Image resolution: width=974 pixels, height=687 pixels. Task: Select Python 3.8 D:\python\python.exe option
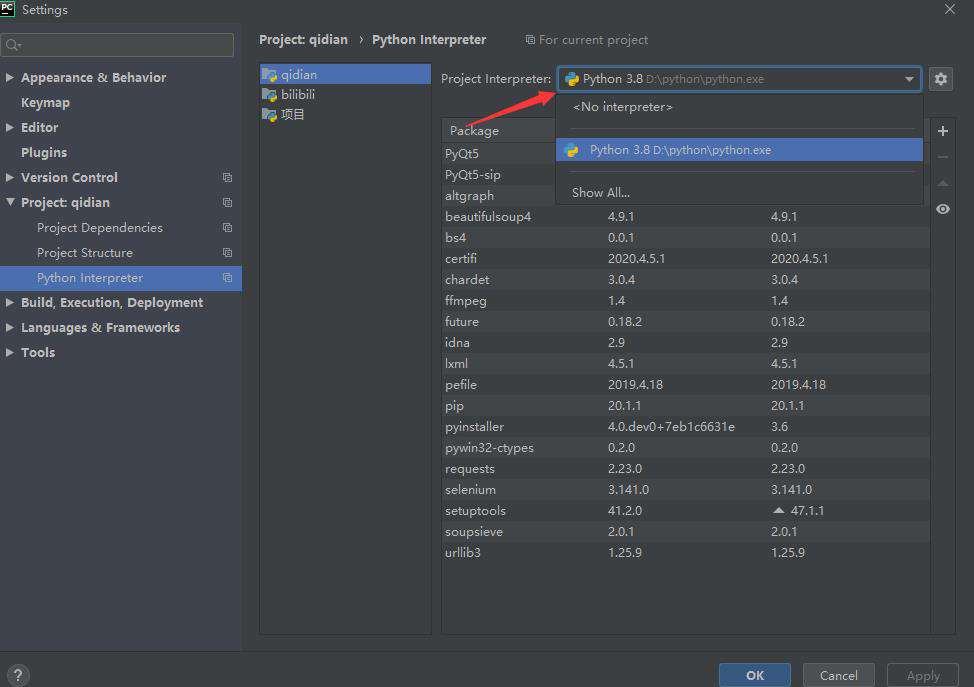739,150
